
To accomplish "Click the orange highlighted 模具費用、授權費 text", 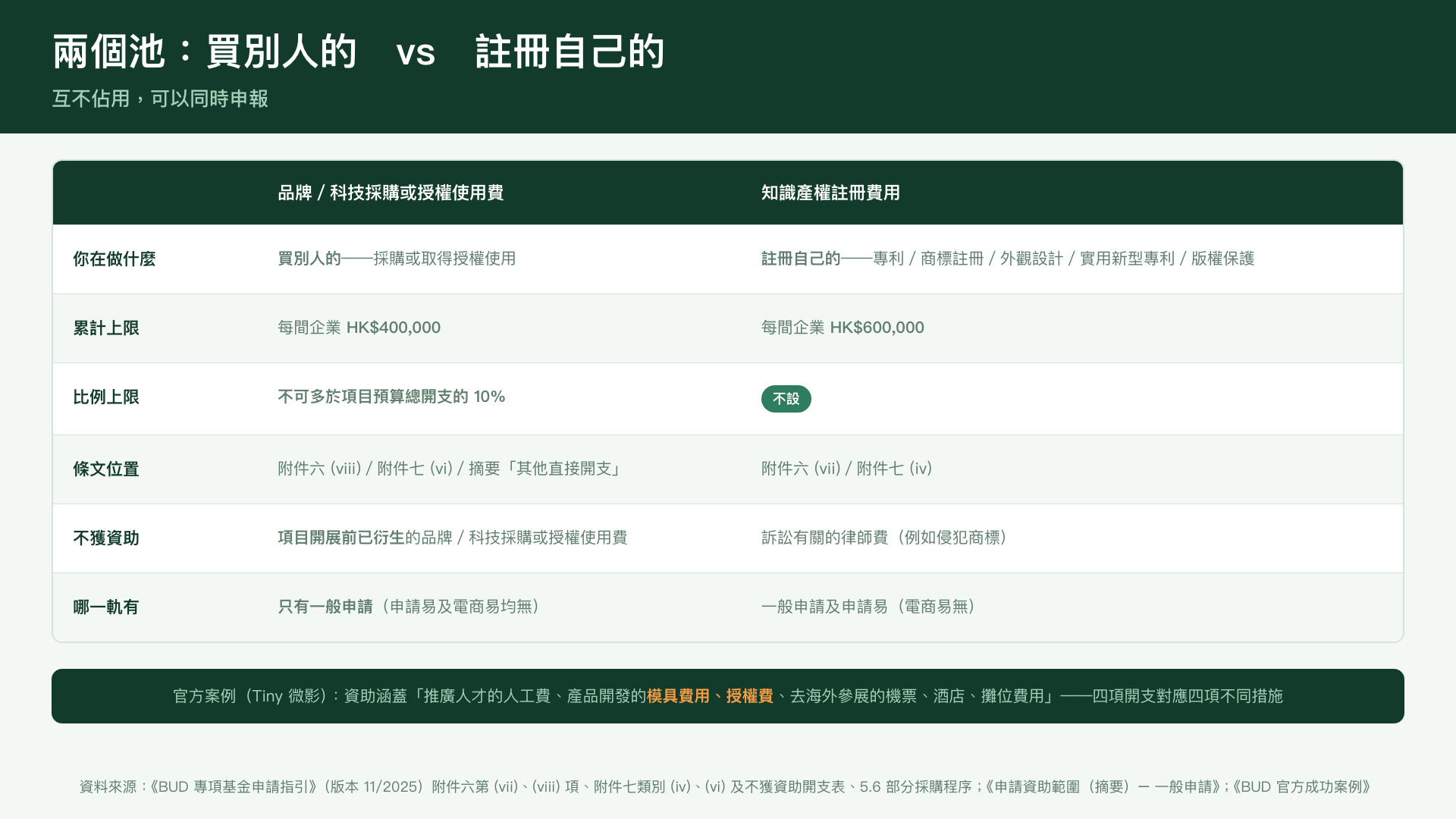I will (710, 696).
